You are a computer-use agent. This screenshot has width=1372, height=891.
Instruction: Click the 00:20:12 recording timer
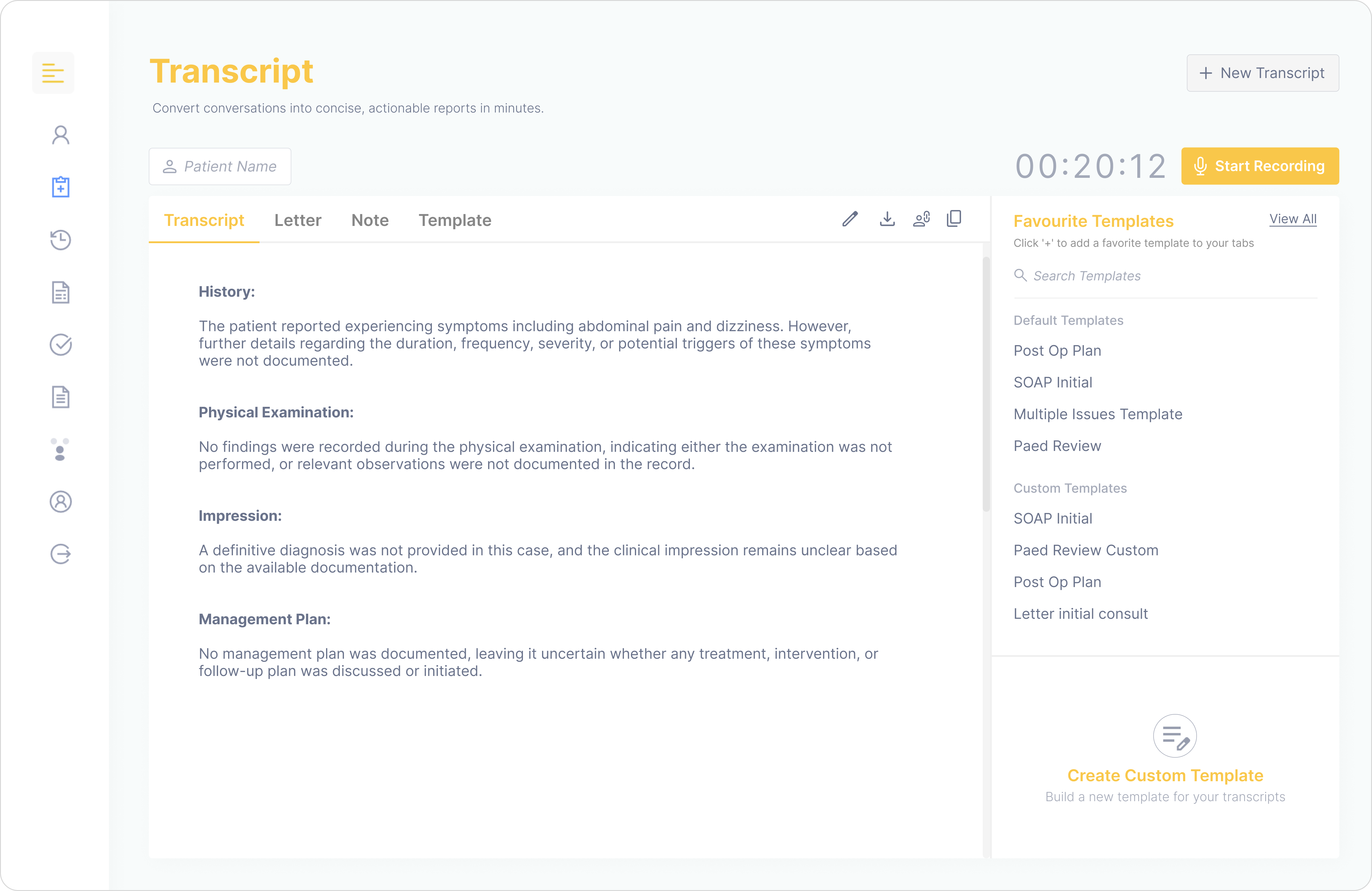1091,167
